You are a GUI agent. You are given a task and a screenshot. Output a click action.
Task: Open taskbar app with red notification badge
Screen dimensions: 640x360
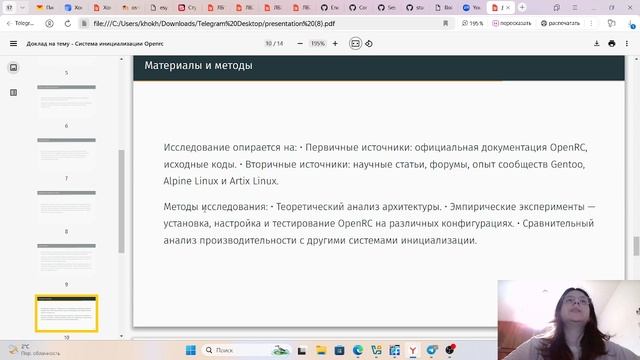[x=450, y=350]
